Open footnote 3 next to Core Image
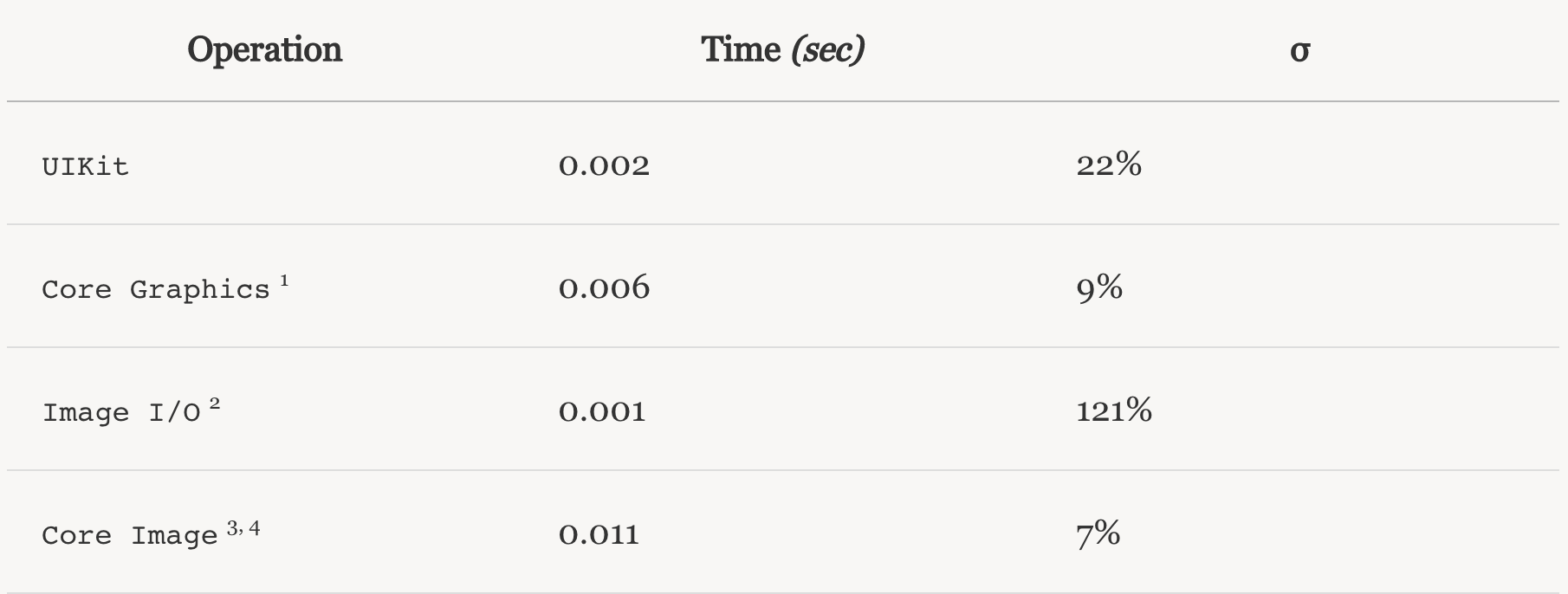The width and height of the screenshot is (1568, 594). tap(233, 527)
